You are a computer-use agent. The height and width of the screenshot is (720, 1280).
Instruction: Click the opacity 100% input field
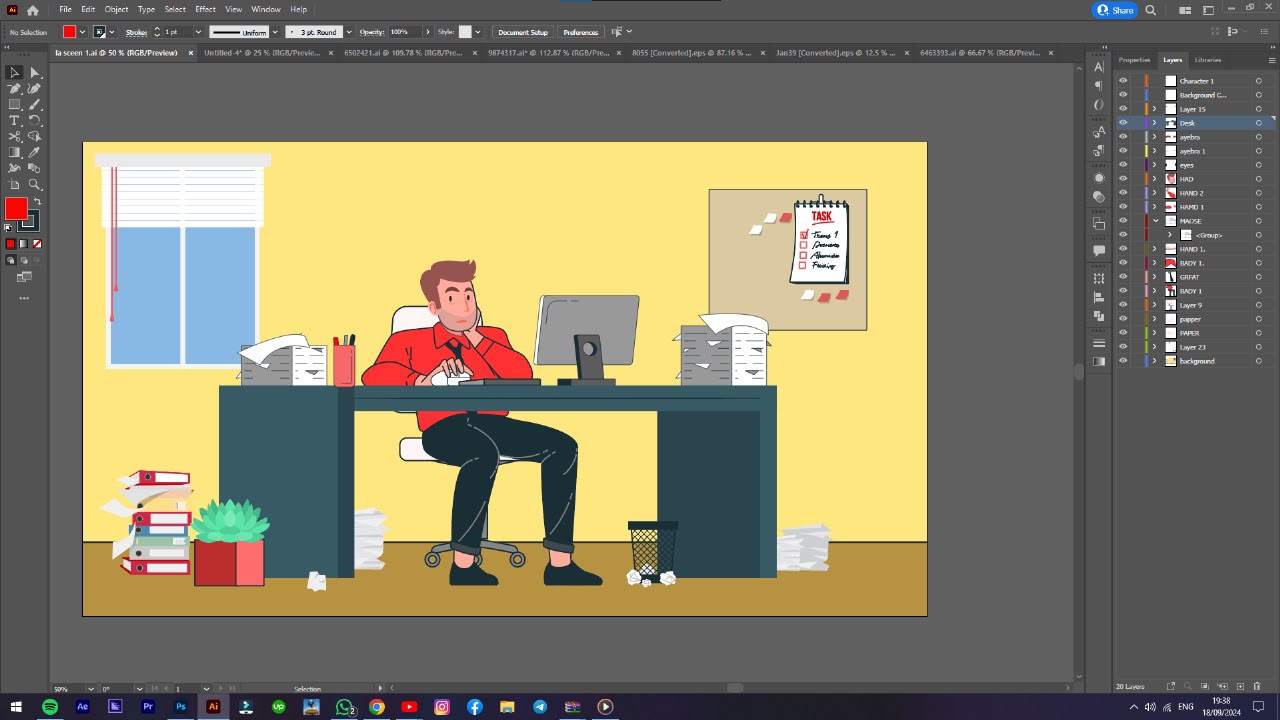(404, 32)
